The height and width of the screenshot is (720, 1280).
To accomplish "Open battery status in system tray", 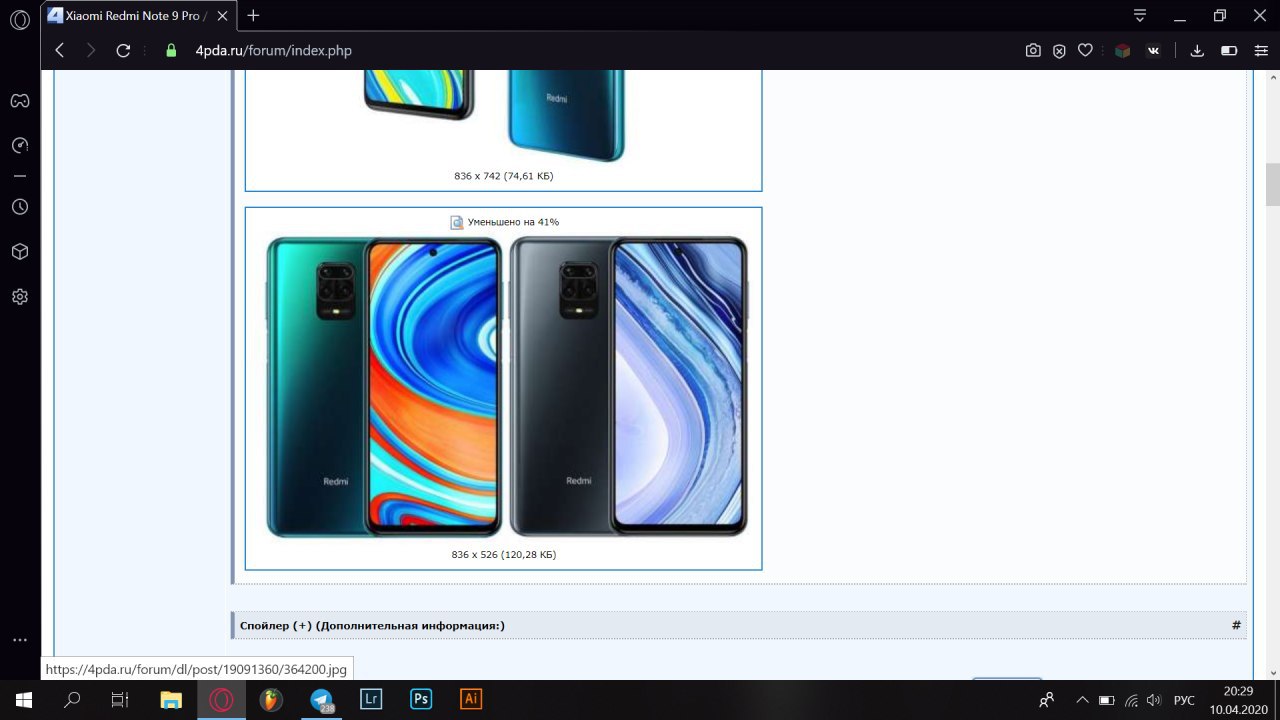I will [x=1107, y=700].
